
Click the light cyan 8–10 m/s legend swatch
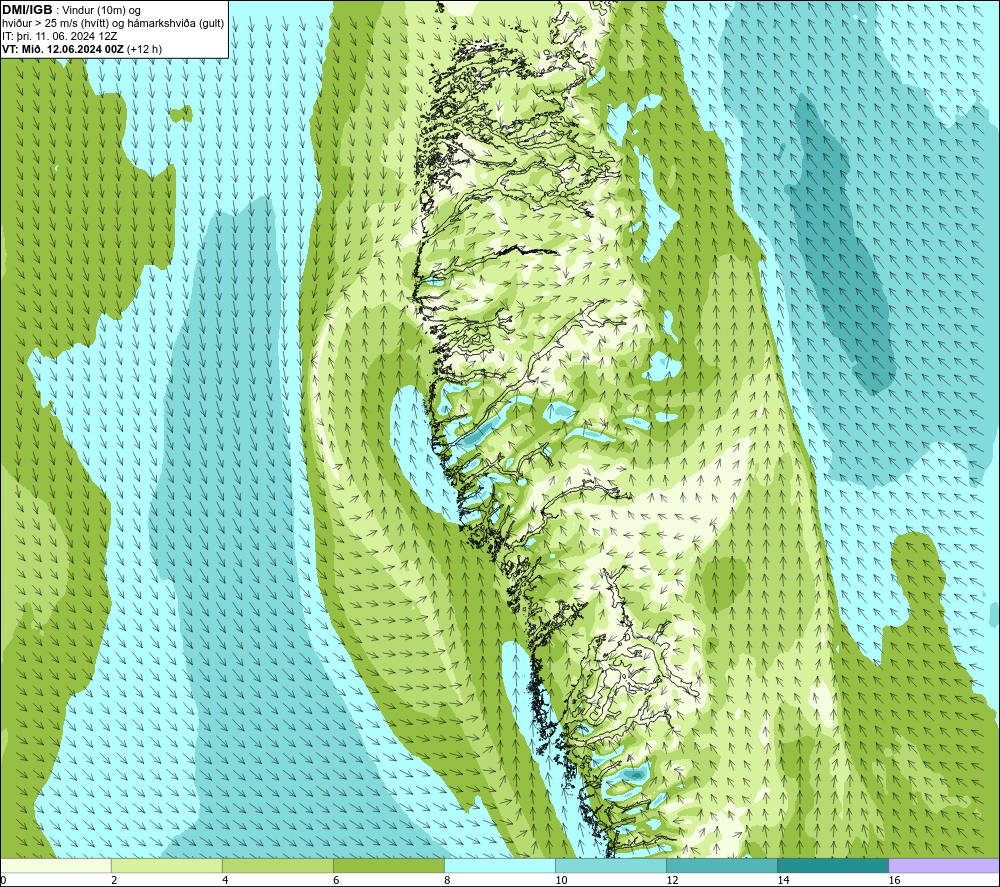pyautogui.click(x=500, y=866)
